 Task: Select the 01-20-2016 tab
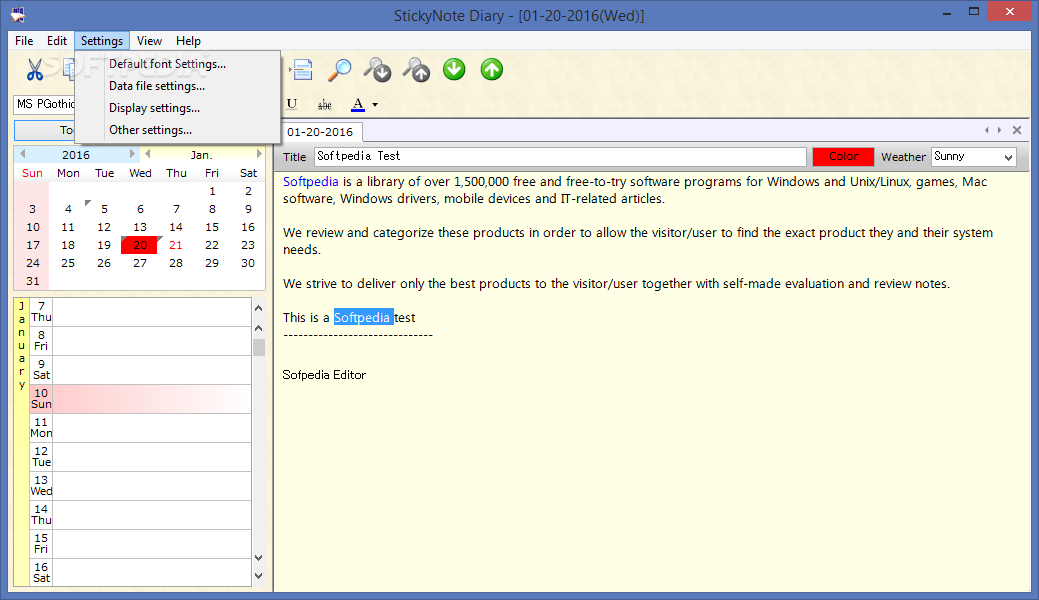(x=321, y=132)
